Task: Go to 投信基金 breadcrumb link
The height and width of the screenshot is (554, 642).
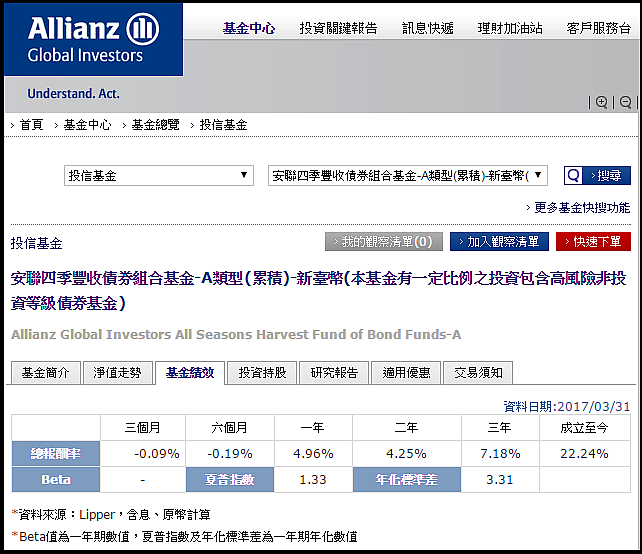Action: point(223,124)
